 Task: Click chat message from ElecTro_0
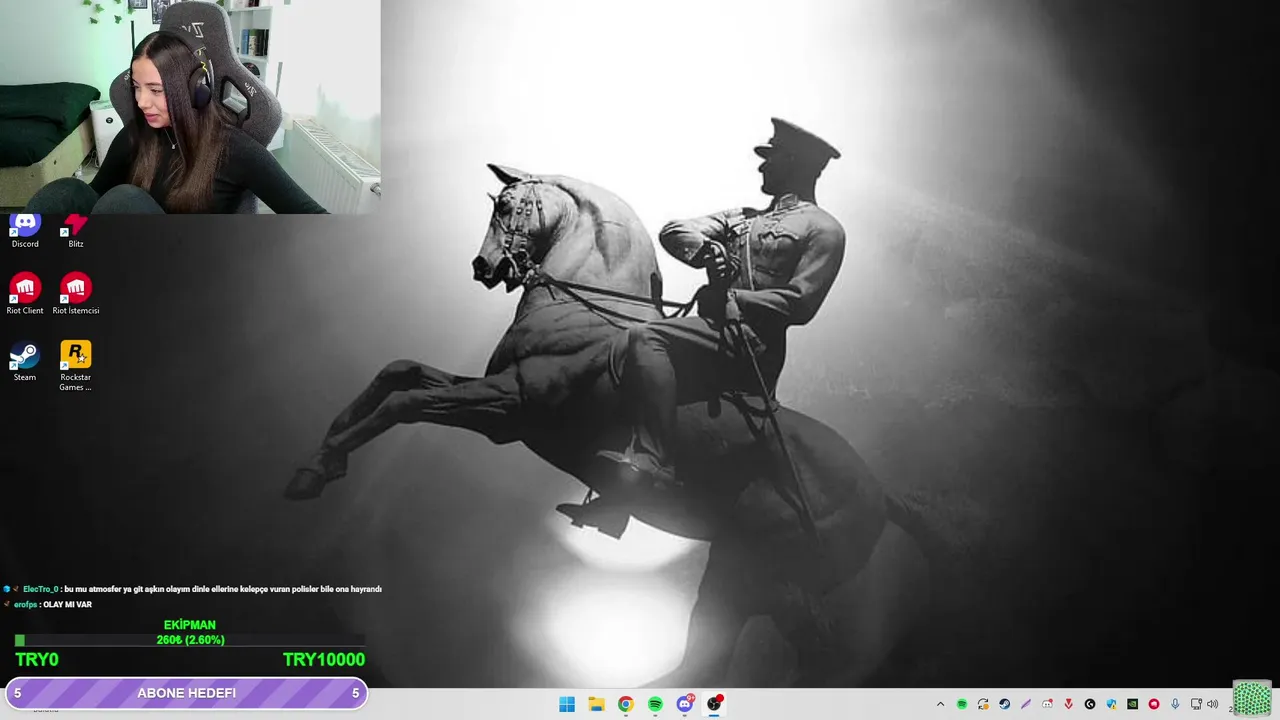click(x=192, y=589)
